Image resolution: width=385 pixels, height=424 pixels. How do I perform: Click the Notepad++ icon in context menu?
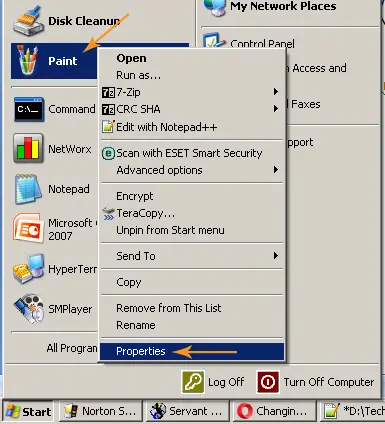108,127
